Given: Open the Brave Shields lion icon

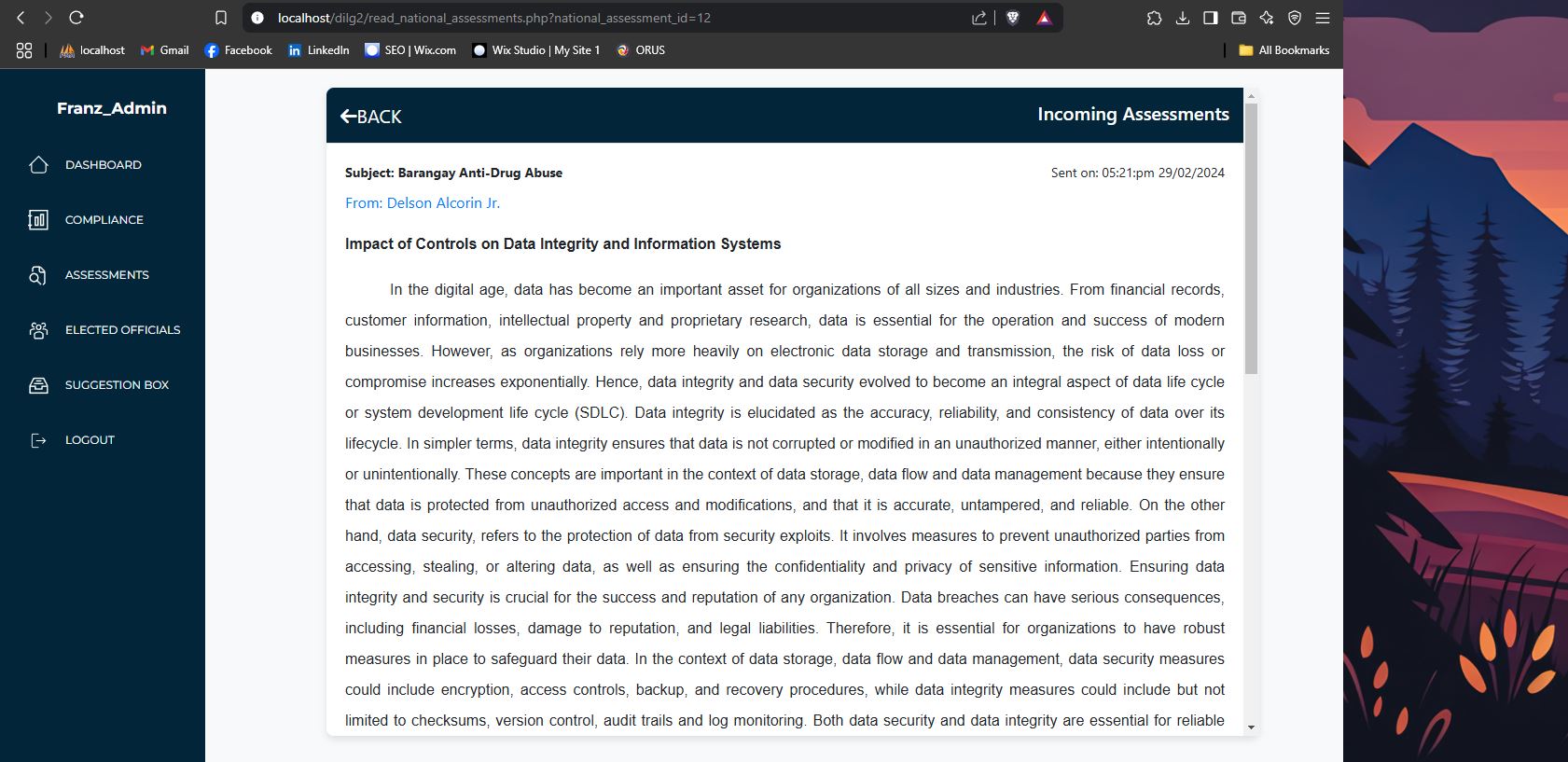Looking at the screenshot, I should click(x=1013, y=18).
